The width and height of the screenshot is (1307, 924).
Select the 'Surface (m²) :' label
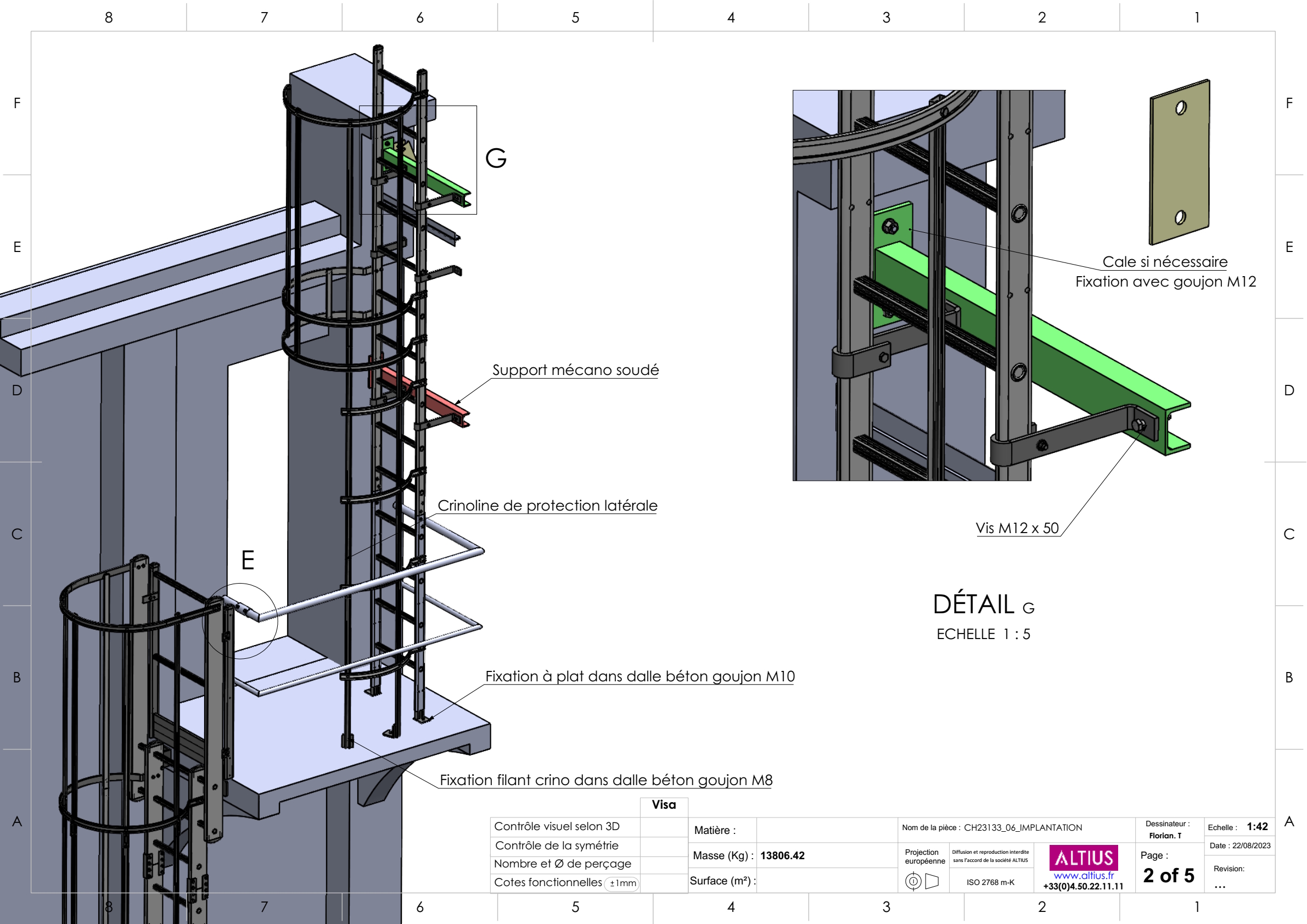point(723,881)
